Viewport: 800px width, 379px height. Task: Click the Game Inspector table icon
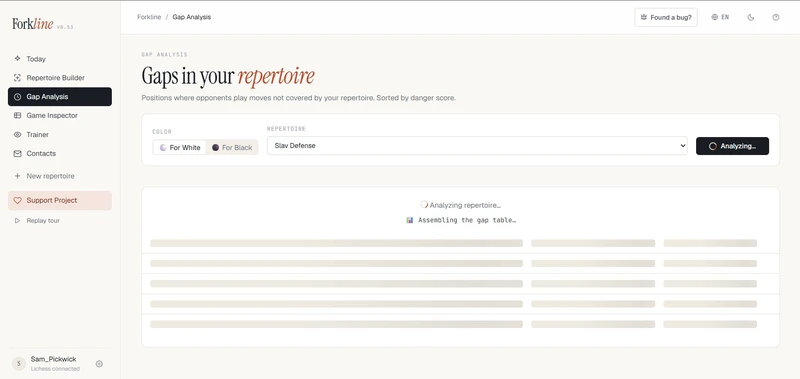pos(17,115)
